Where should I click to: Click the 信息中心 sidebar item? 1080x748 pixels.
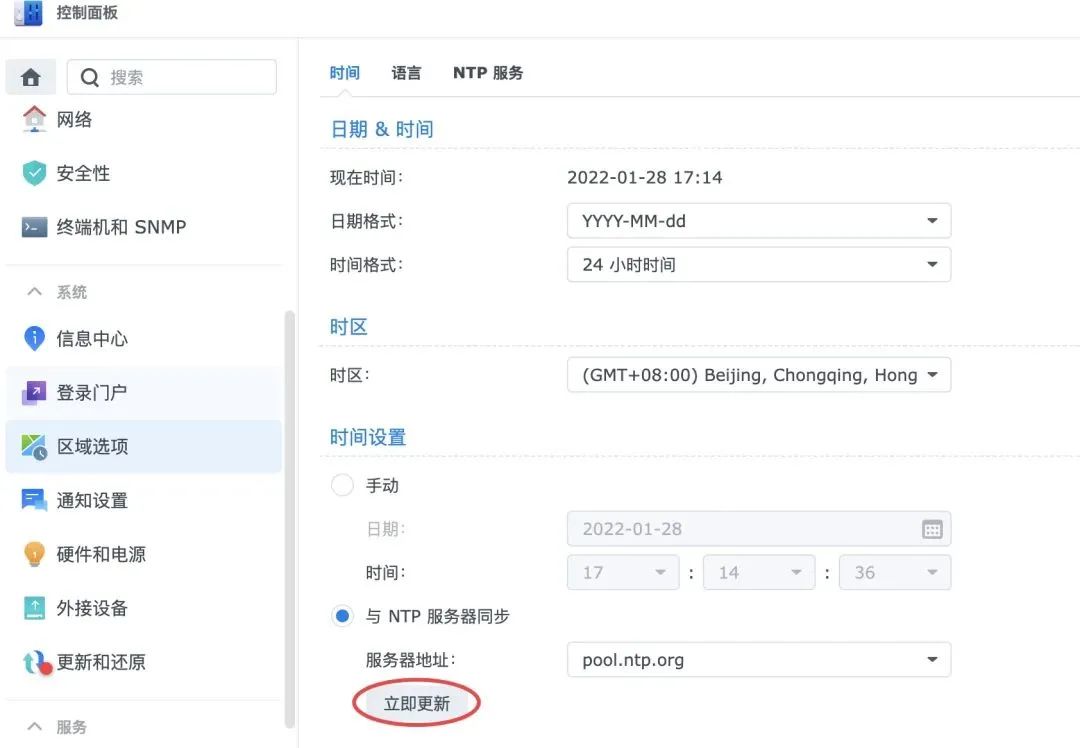86,338
